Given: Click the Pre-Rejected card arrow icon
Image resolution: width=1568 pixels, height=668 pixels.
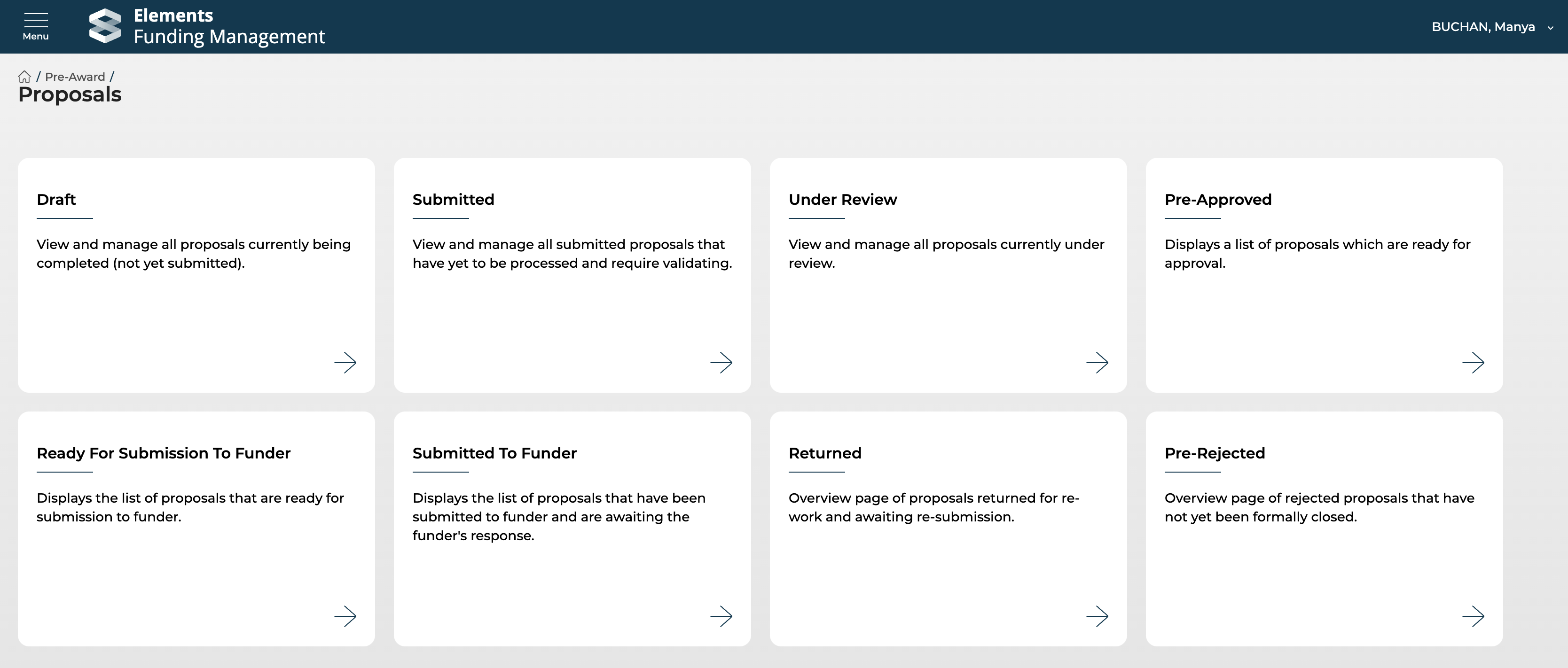Looking at the screenshot, I should tap(1473, 616).
